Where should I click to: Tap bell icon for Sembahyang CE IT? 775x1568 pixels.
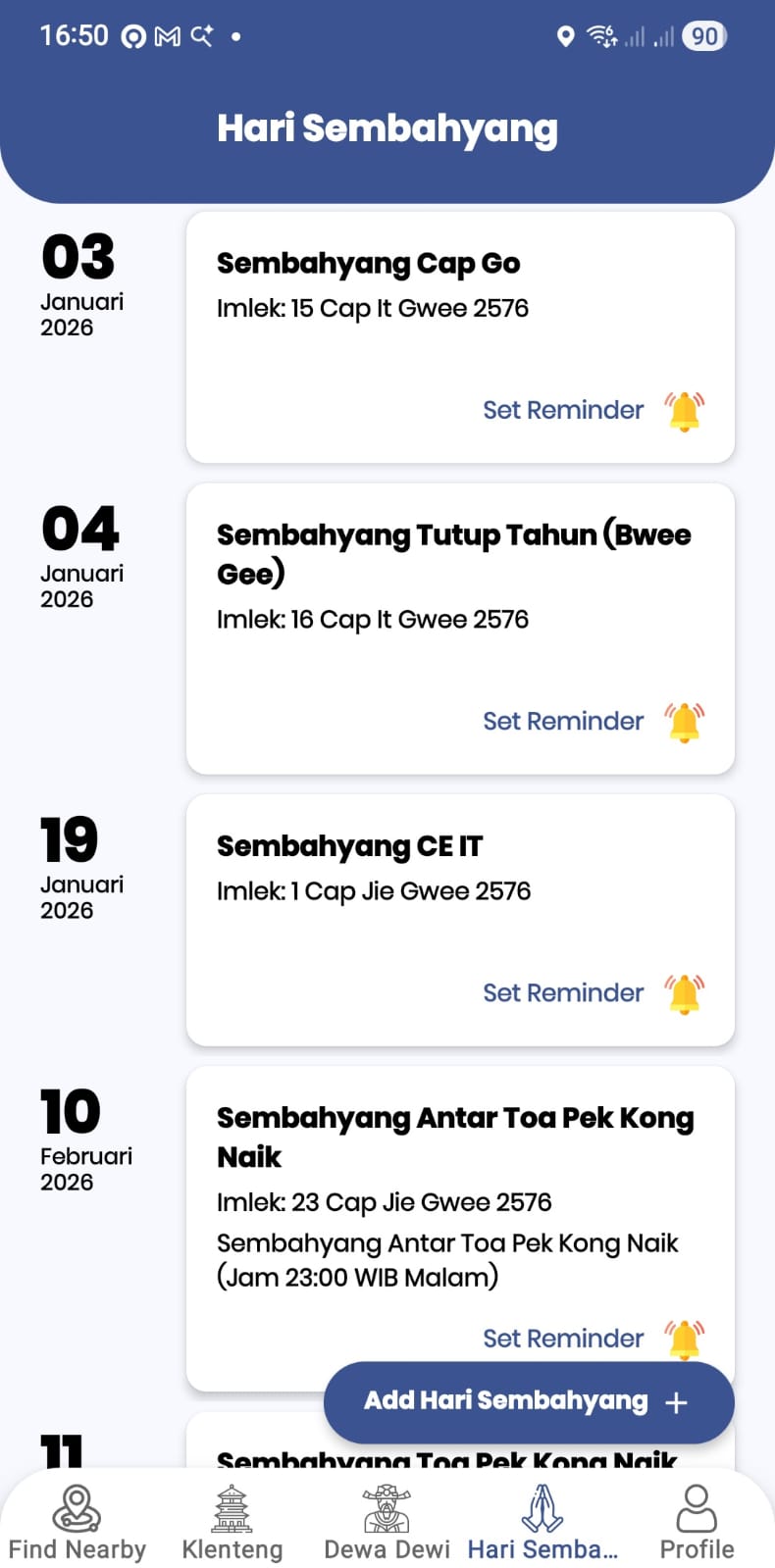coord(685,993)
